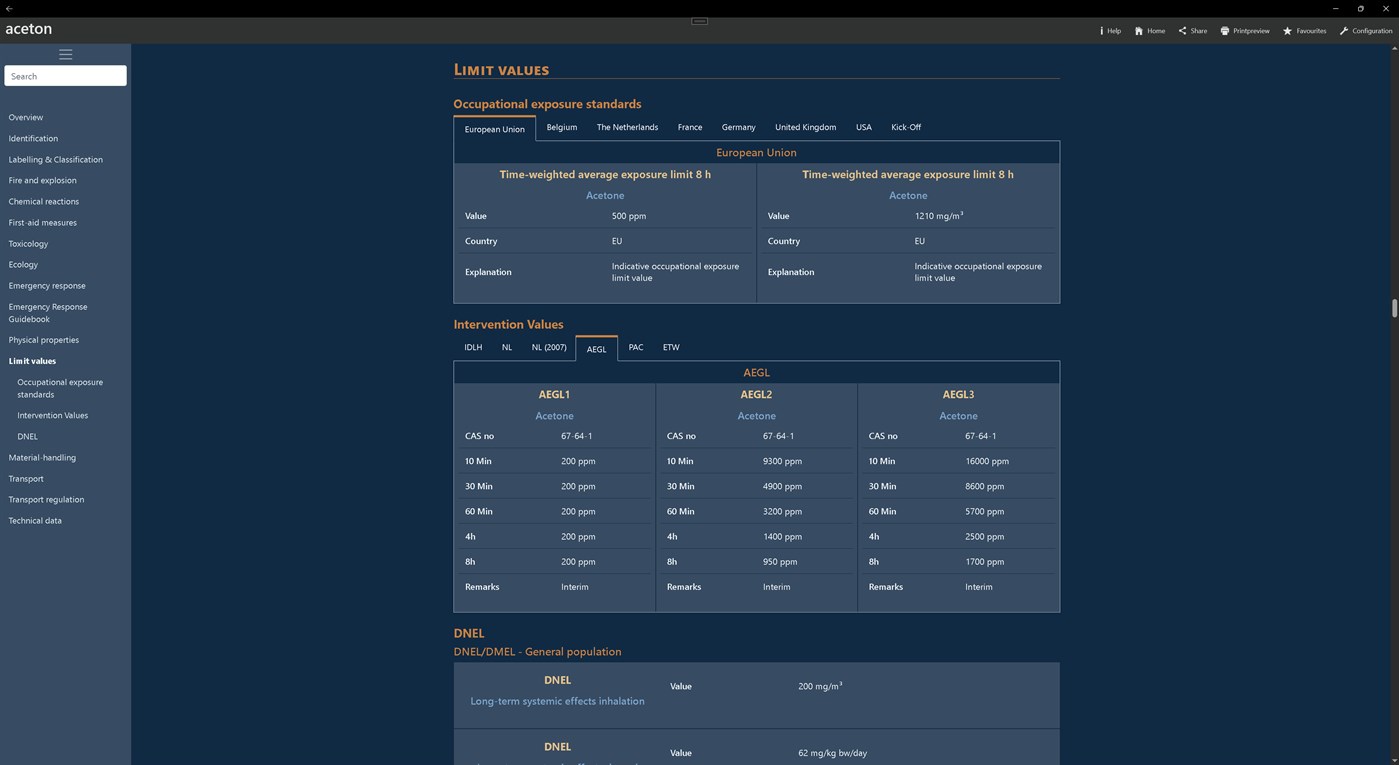This screenshot has width=1399, height=765.
Task: Select the DNEL sidebar sub-item
Action: click(27, 436)
